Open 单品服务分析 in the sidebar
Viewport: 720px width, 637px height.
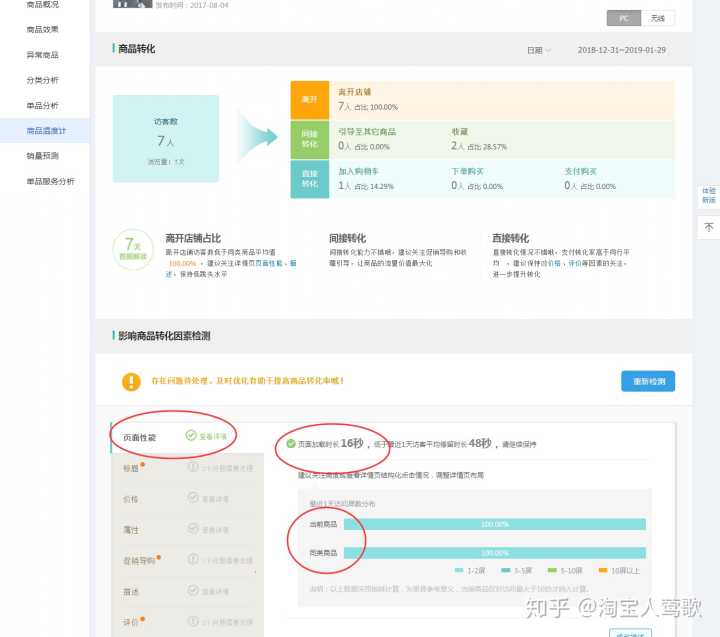tap(50, 181)
